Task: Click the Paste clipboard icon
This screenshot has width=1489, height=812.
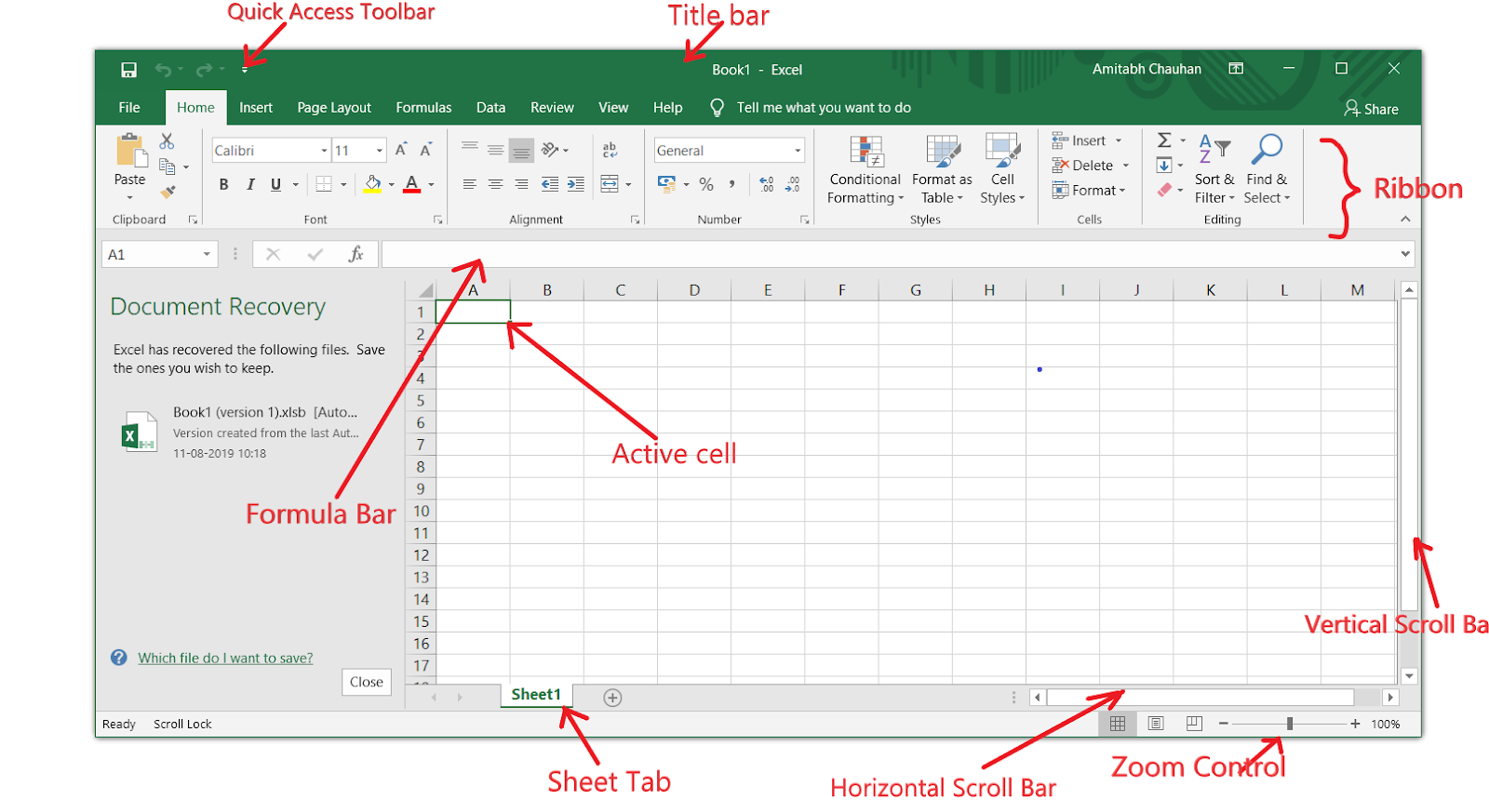Action: click(129, 152)
